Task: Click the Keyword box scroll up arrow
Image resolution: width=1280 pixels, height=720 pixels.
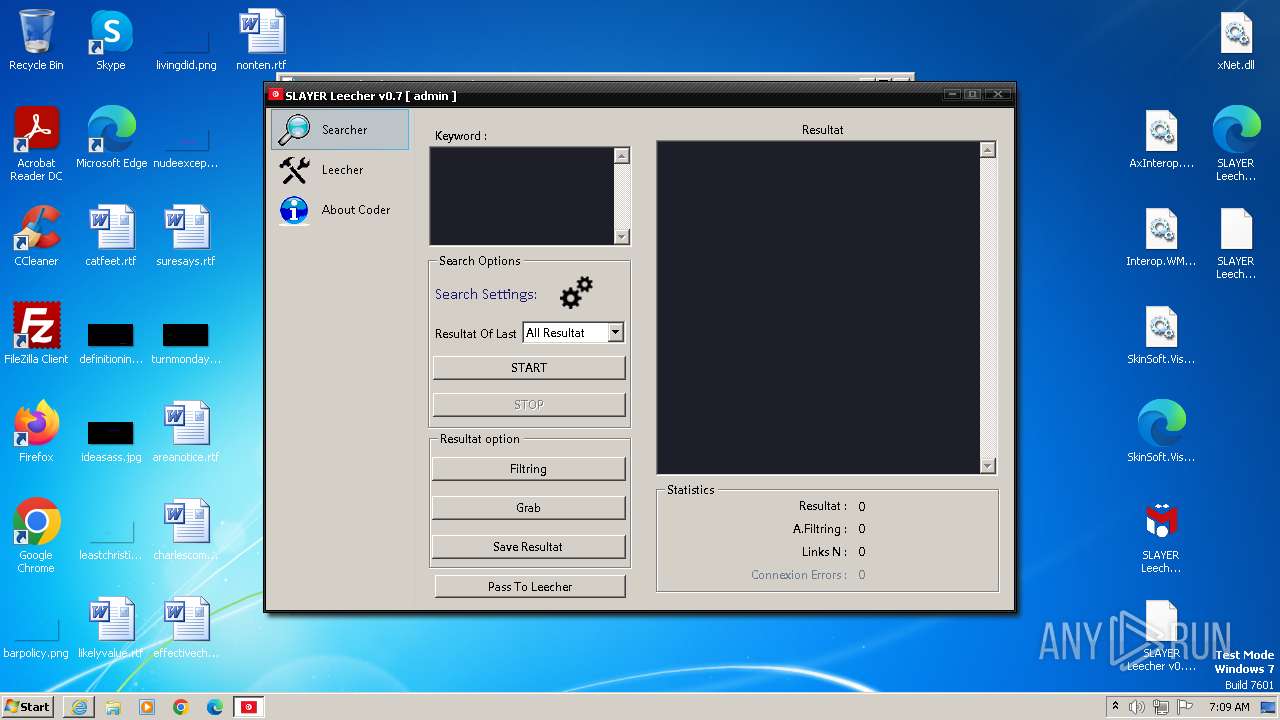Action: [622, 156]
